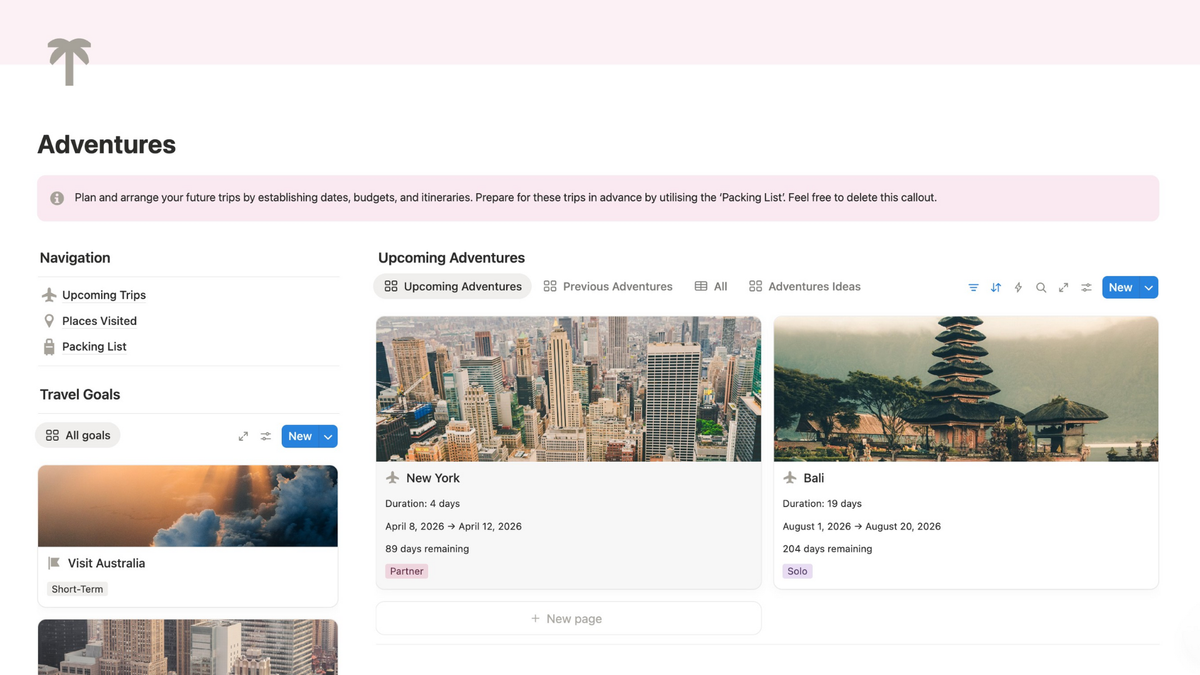Expand the dropdown arrow beside Travel Goals New
This screenshot has width=1200, height=675.
(328, 437)
